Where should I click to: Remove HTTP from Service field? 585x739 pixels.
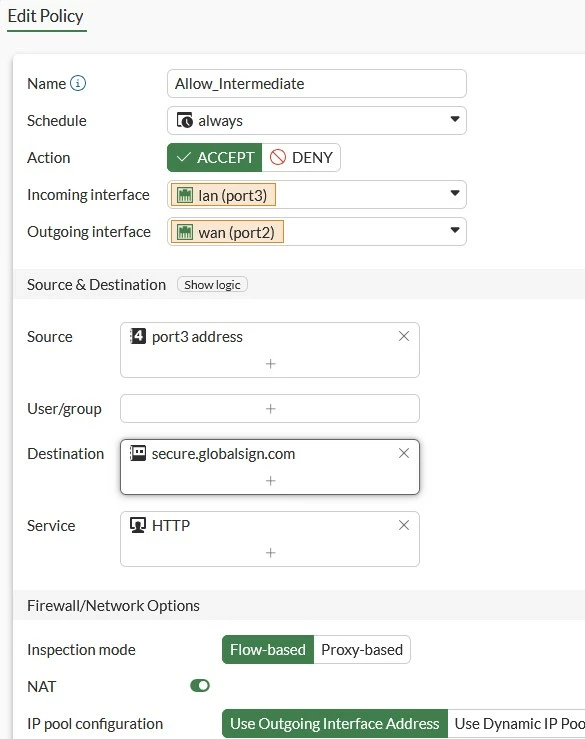[x=404, y=525]
